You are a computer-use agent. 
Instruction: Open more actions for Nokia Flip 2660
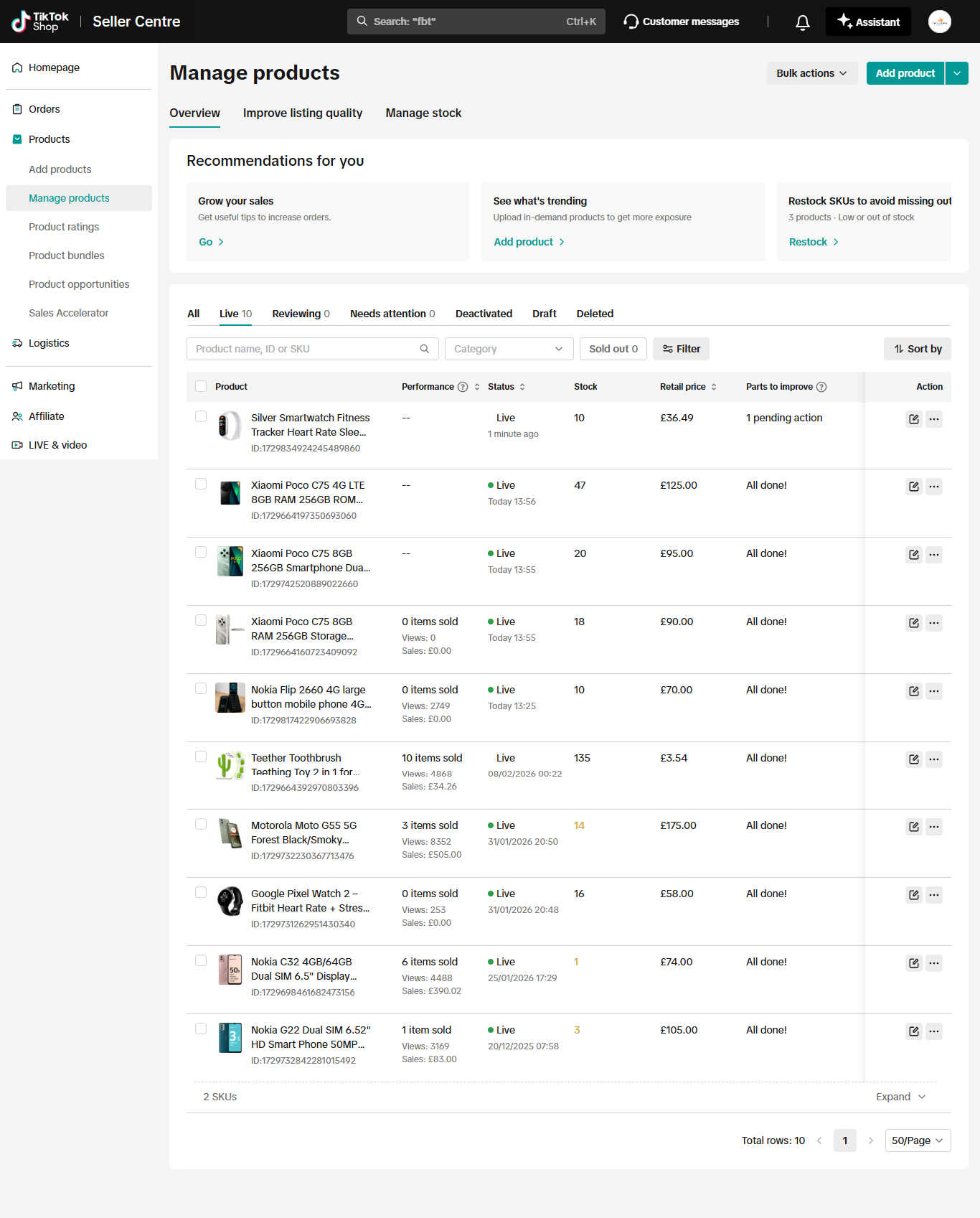933,691
